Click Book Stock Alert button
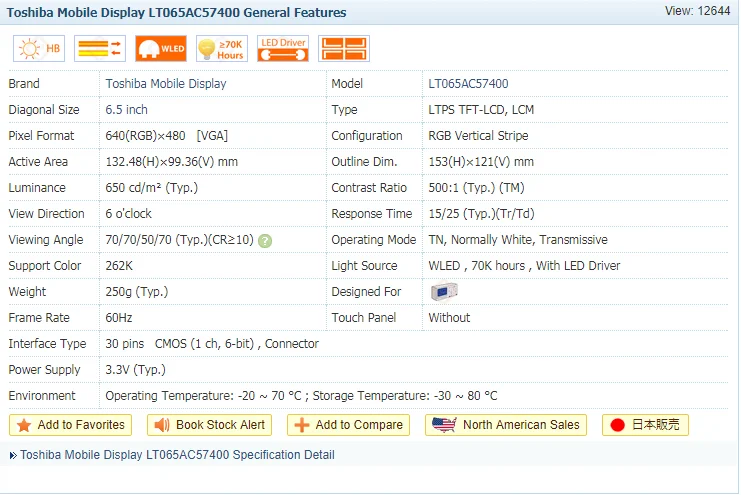 [209, 425]
